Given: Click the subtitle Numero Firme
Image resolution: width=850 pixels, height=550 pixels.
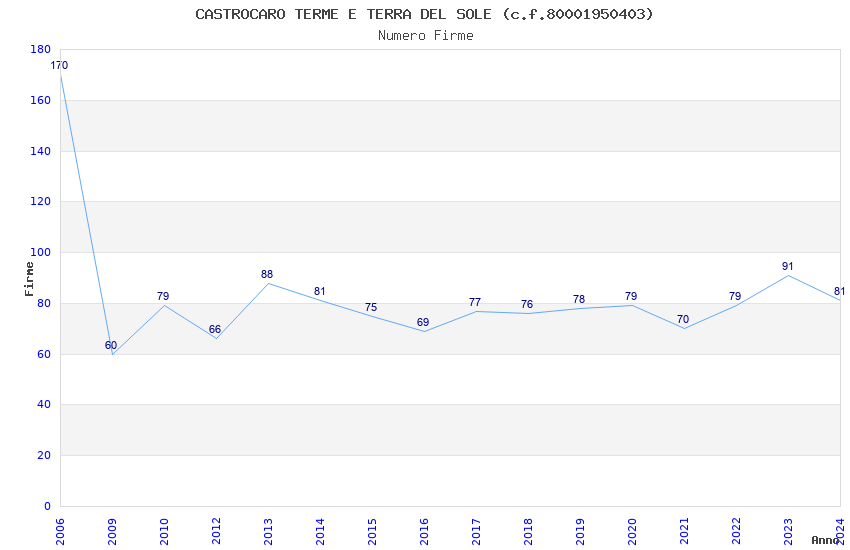Looking at the screenshot, I should pyautogui.click(x=426, y=36).
